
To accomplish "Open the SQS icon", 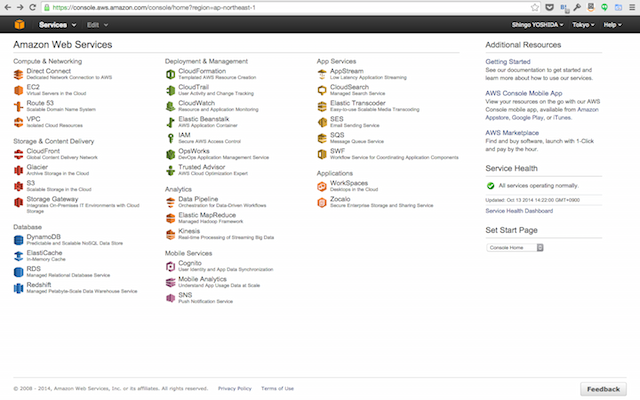I will [322, 138].
